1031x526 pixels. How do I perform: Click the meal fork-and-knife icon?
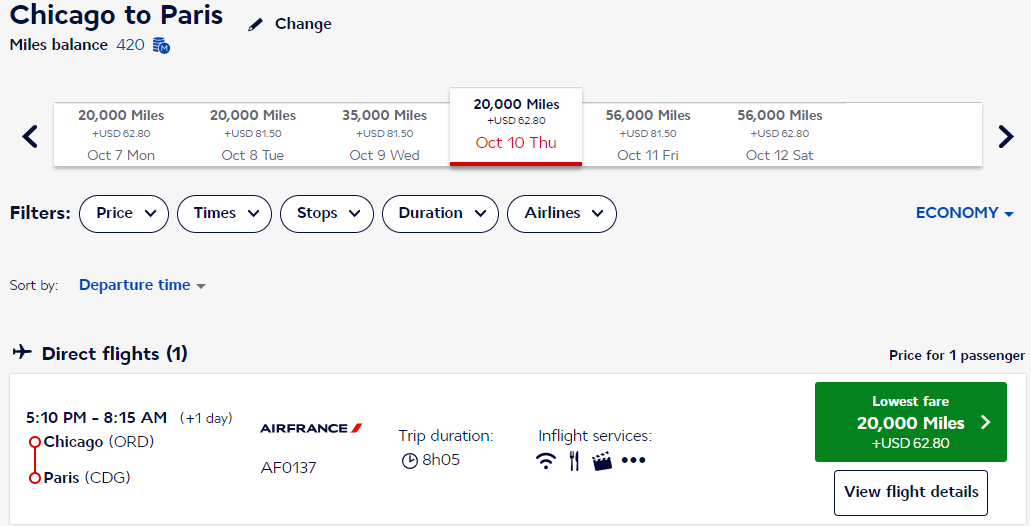click(x=574, y=461)
